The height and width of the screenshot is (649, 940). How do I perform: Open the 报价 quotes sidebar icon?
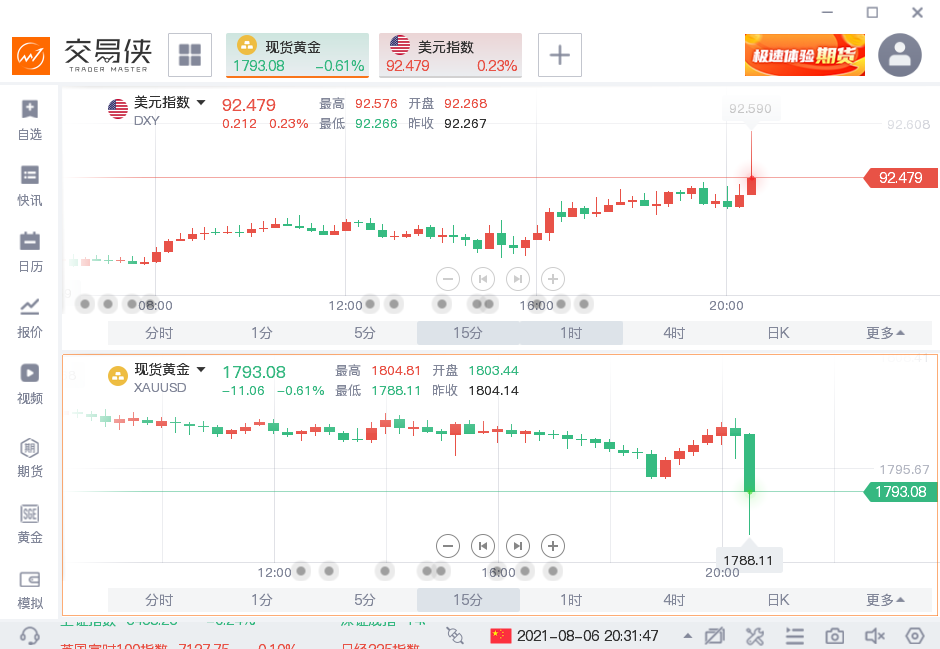pyautogui.click(x=29, y=318)
